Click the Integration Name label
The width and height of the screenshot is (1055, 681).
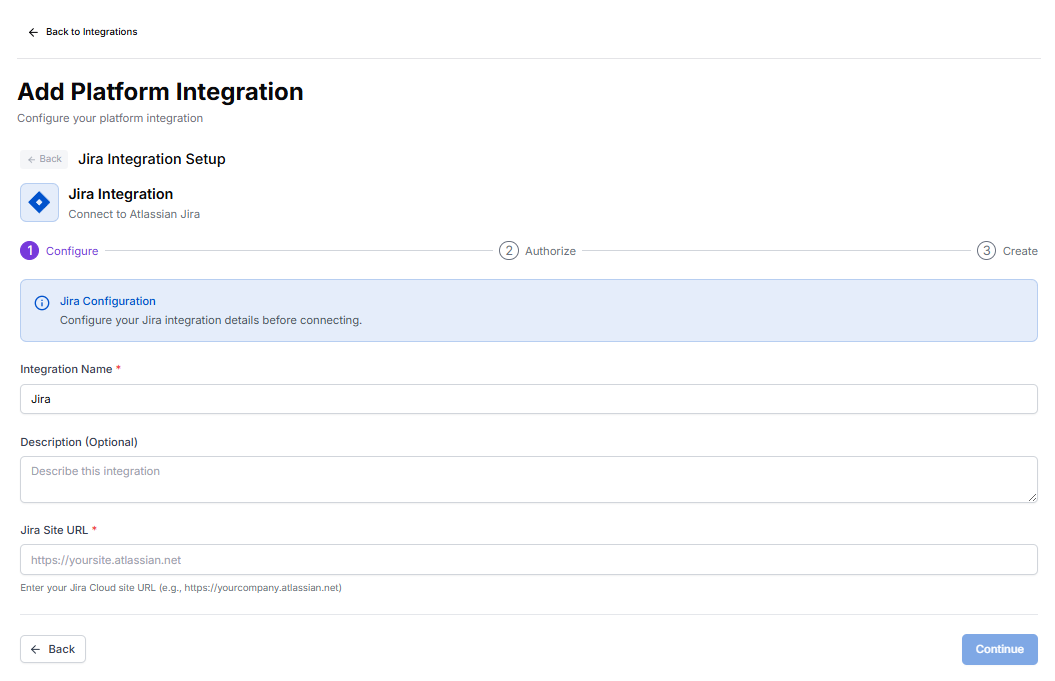coord(66,369)
